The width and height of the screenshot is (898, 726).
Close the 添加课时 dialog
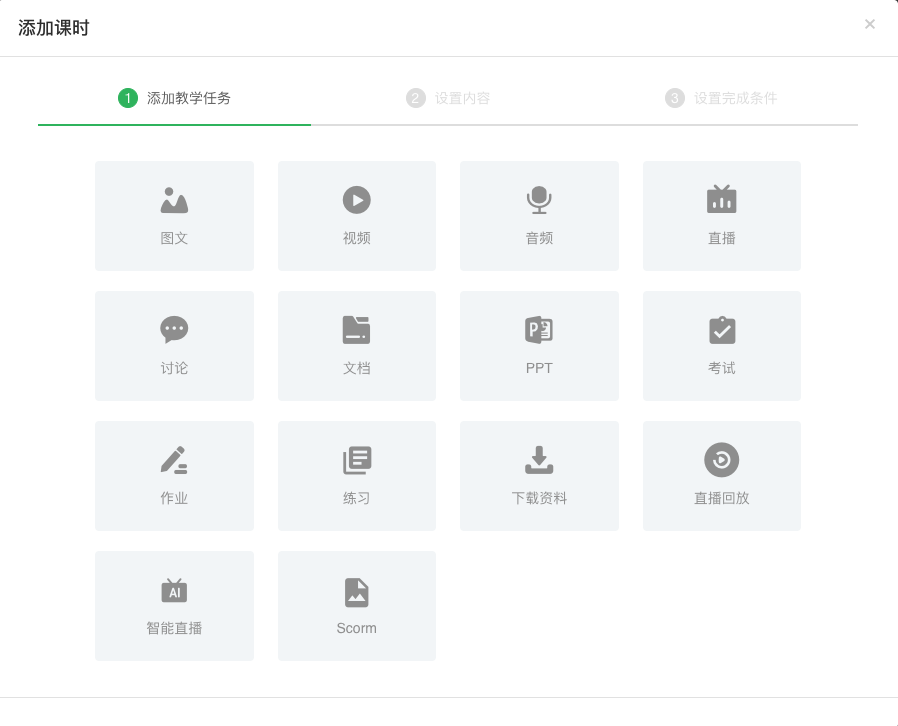click(869, 25)
